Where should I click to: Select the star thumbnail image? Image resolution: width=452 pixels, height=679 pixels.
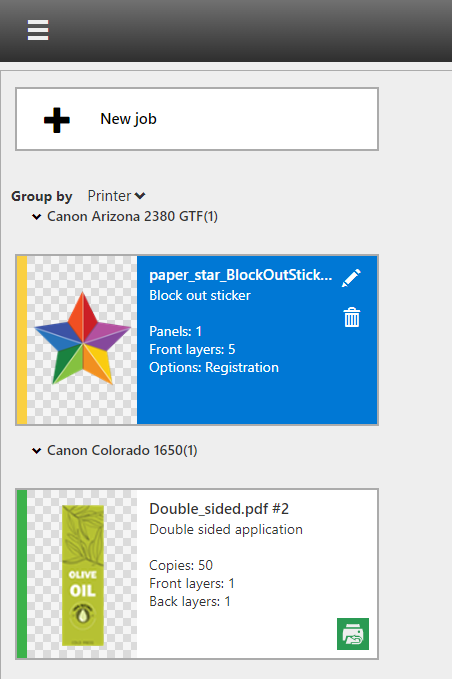click(82, 340)
